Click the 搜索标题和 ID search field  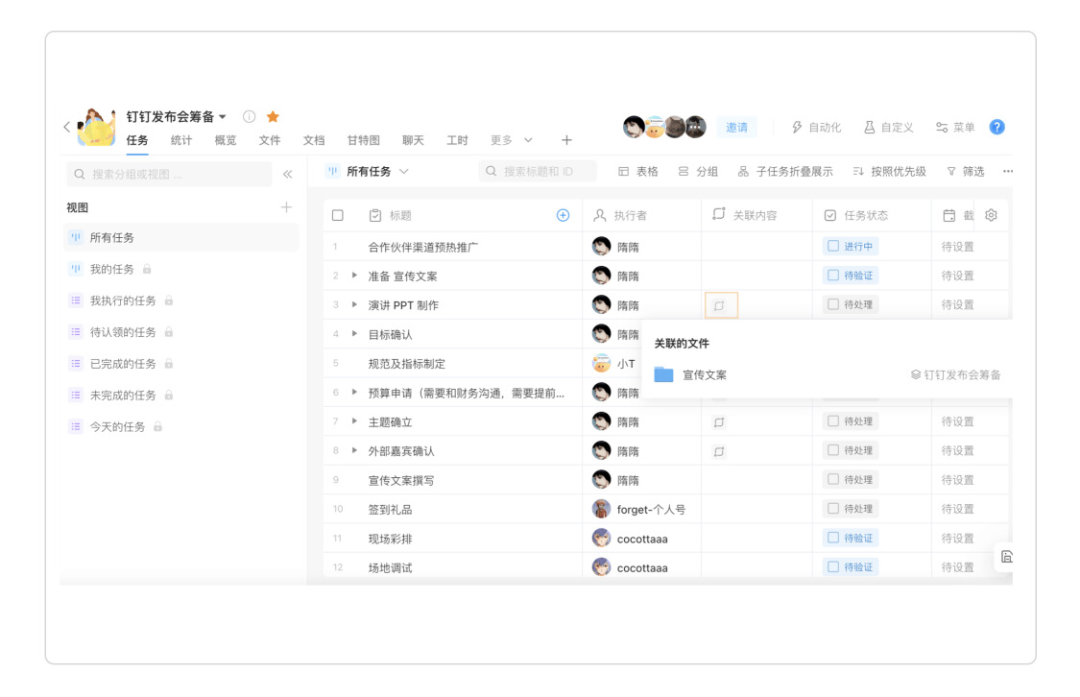click(538, 172)
